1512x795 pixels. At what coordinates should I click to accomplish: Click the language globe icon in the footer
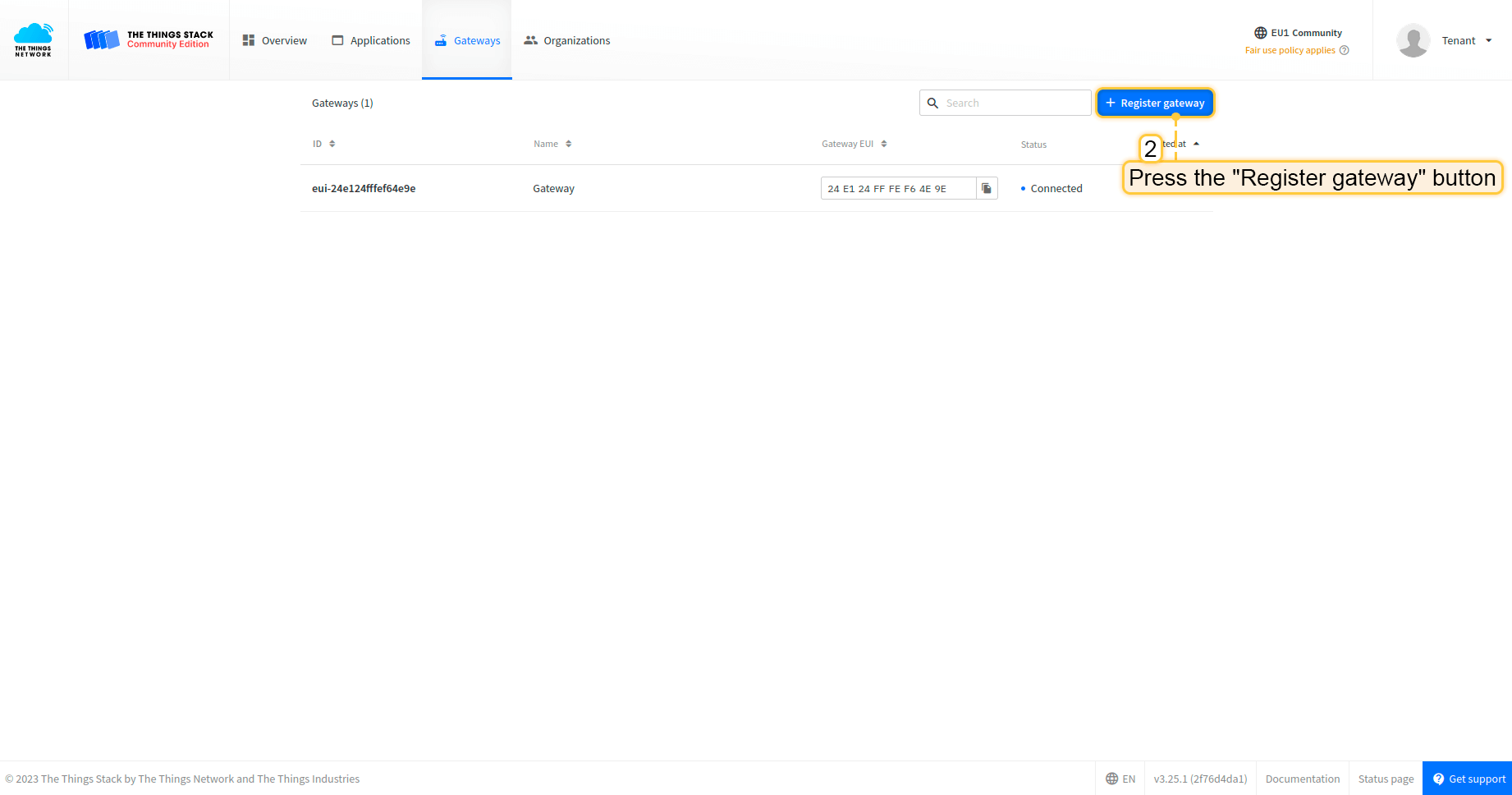(1113, 779)
